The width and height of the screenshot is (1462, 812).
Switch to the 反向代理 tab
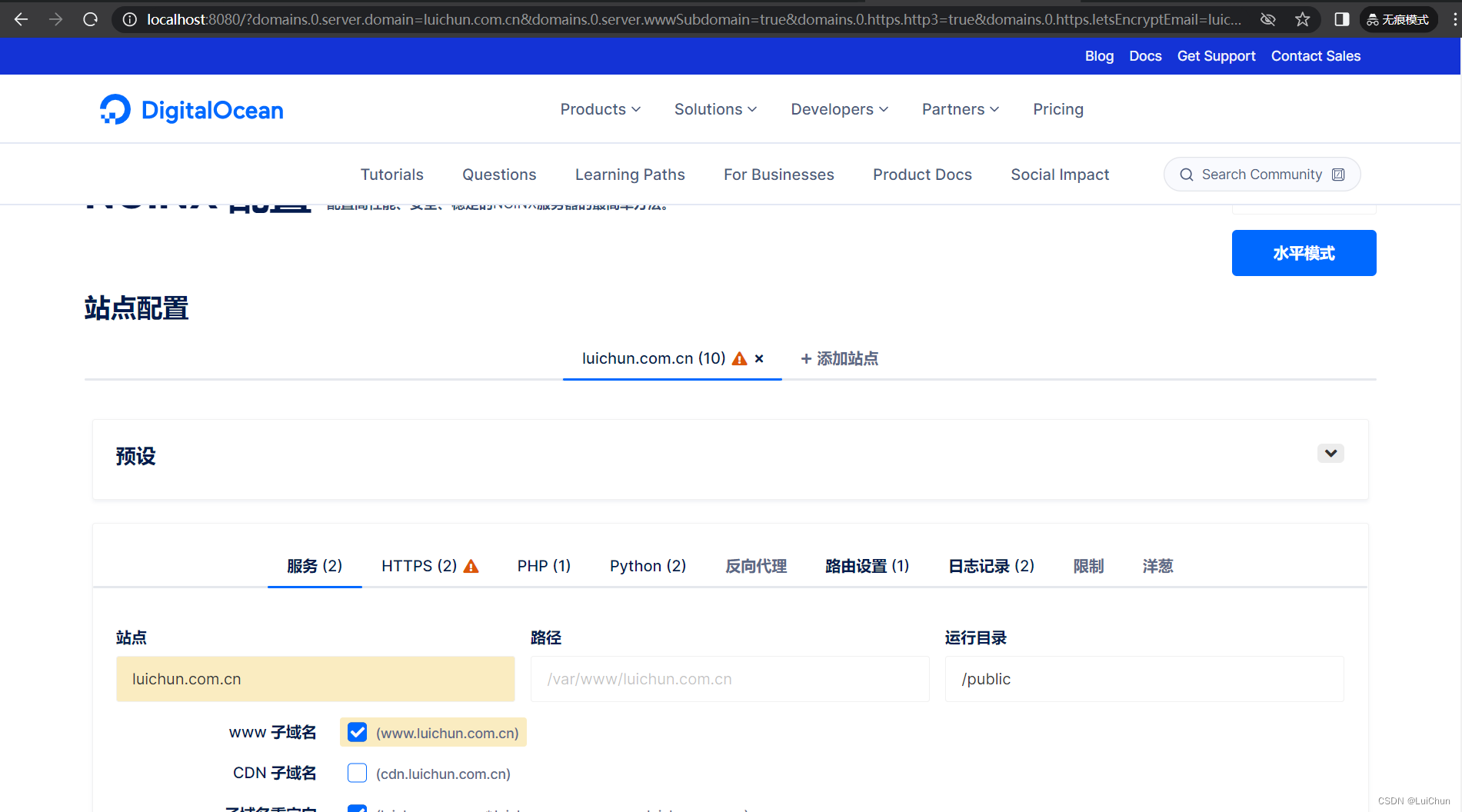756,566
